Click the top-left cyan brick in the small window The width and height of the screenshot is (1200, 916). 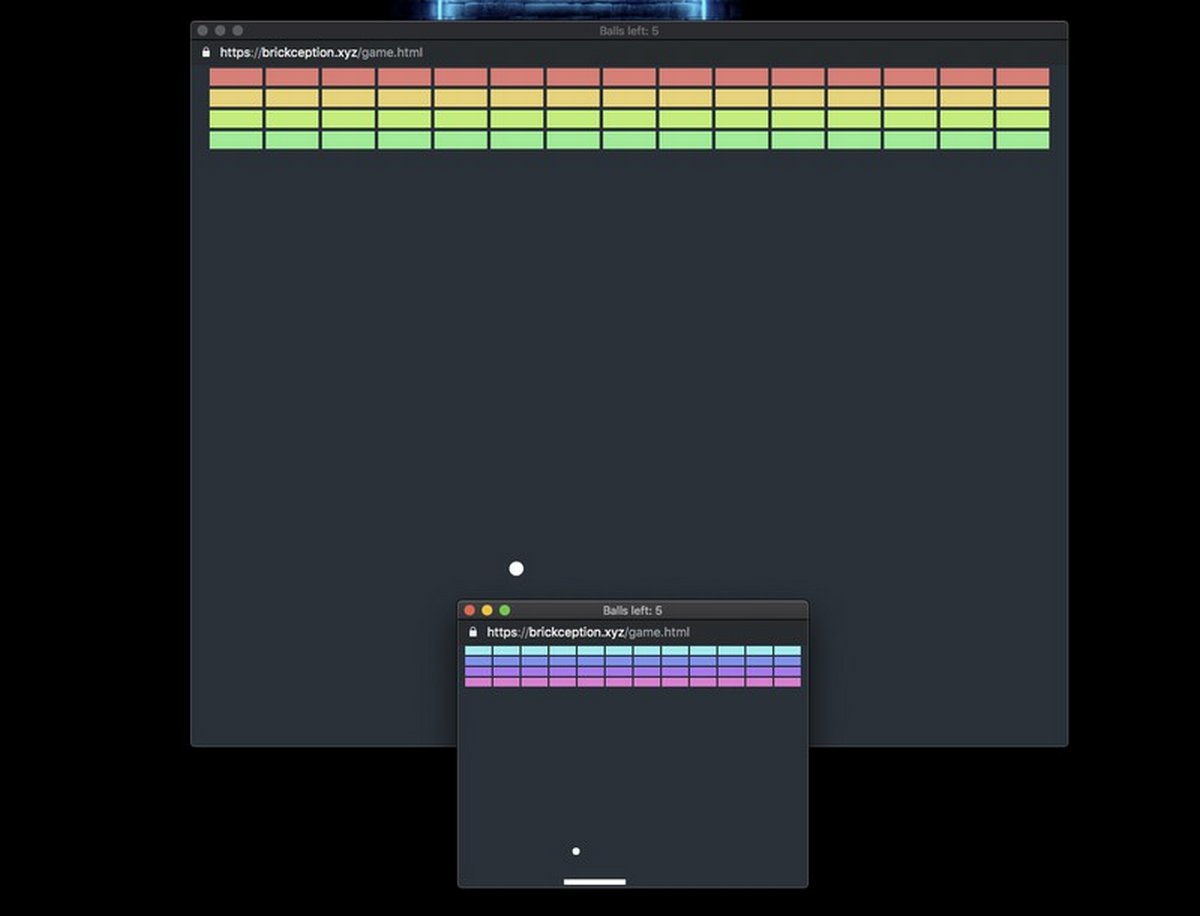(478, 651)
